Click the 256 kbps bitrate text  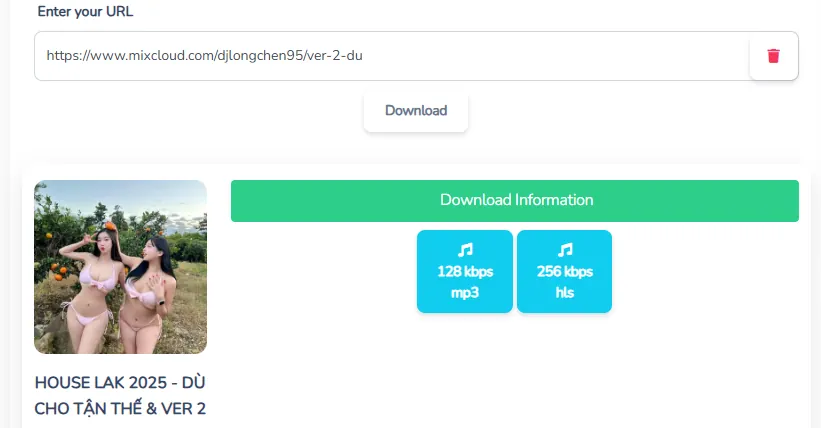tap(564, 271)
